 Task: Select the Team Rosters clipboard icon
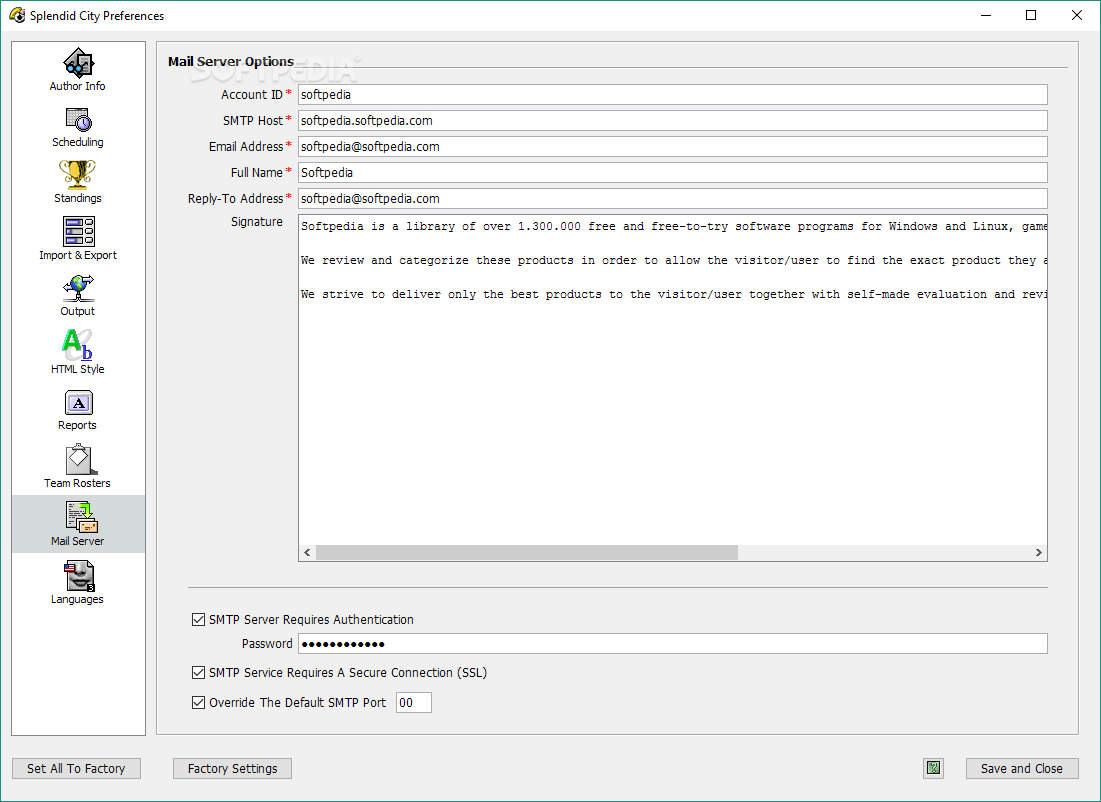click(79, 460)
